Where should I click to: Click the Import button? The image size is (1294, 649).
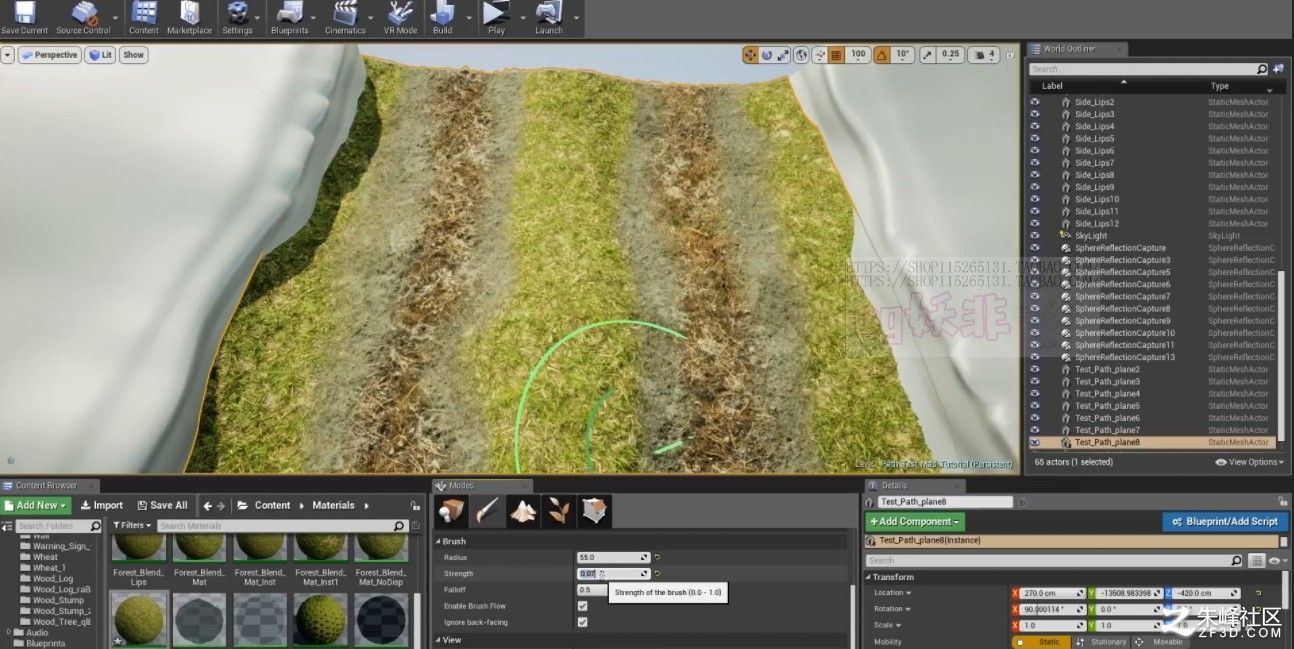point(102,505)
